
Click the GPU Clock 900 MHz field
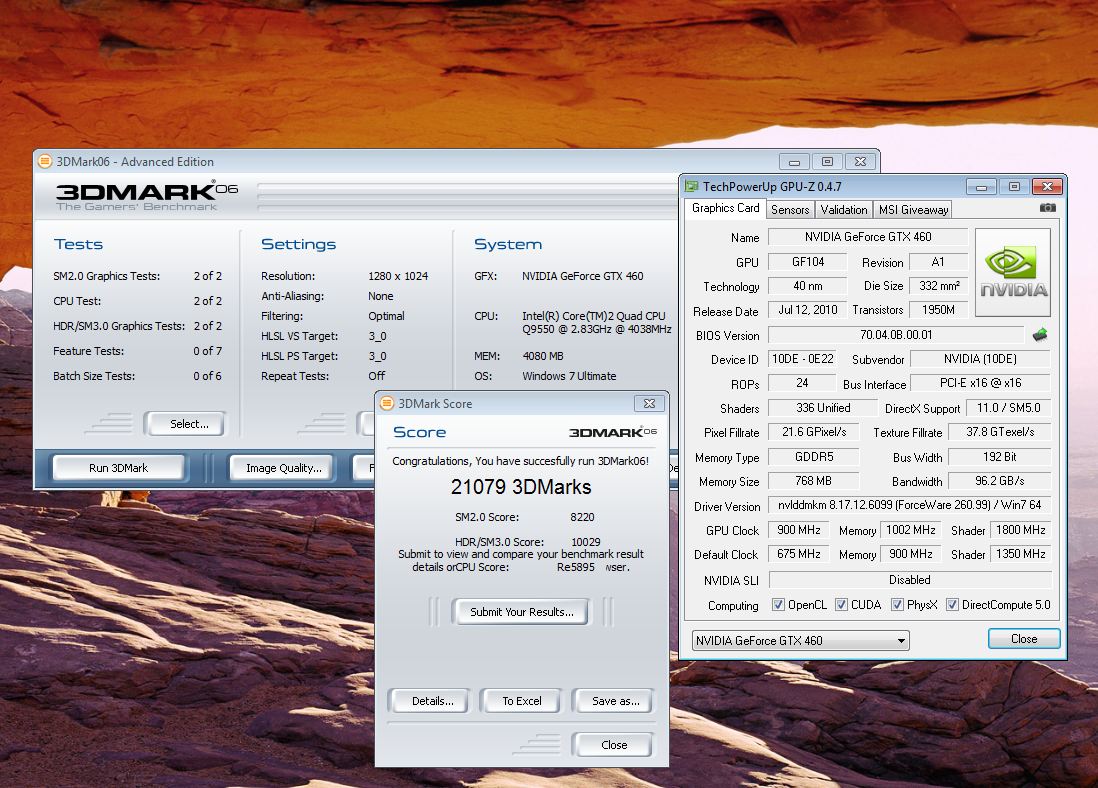[798, 530]
